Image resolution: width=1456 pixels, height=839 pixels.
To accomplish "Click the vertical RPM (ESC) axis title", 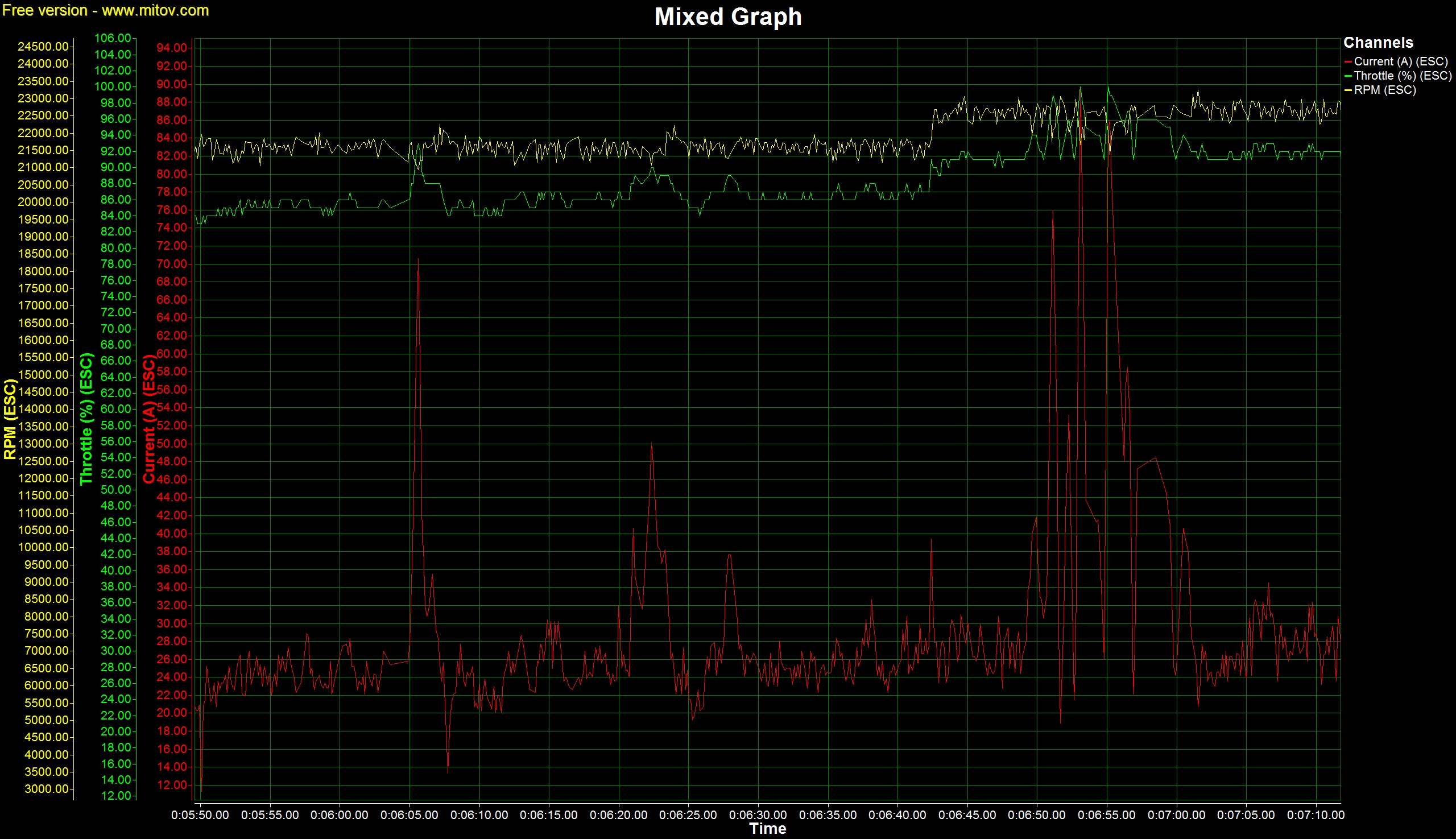I will point(10,419).
